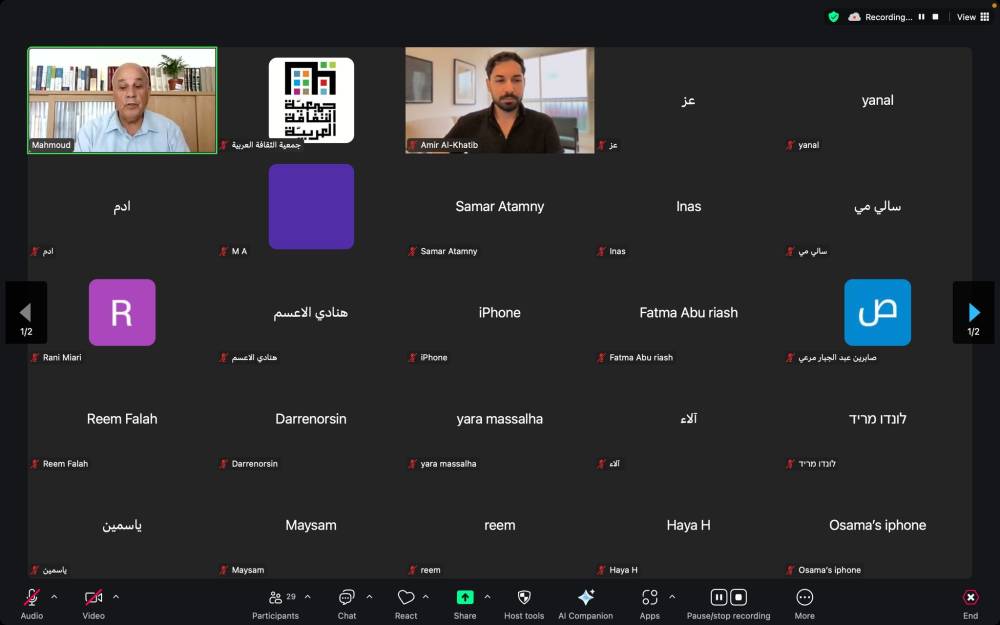The height and width of the screenshot is (625, 1000).
Task: Expand the Video options chevron
Action: point(116,597)
